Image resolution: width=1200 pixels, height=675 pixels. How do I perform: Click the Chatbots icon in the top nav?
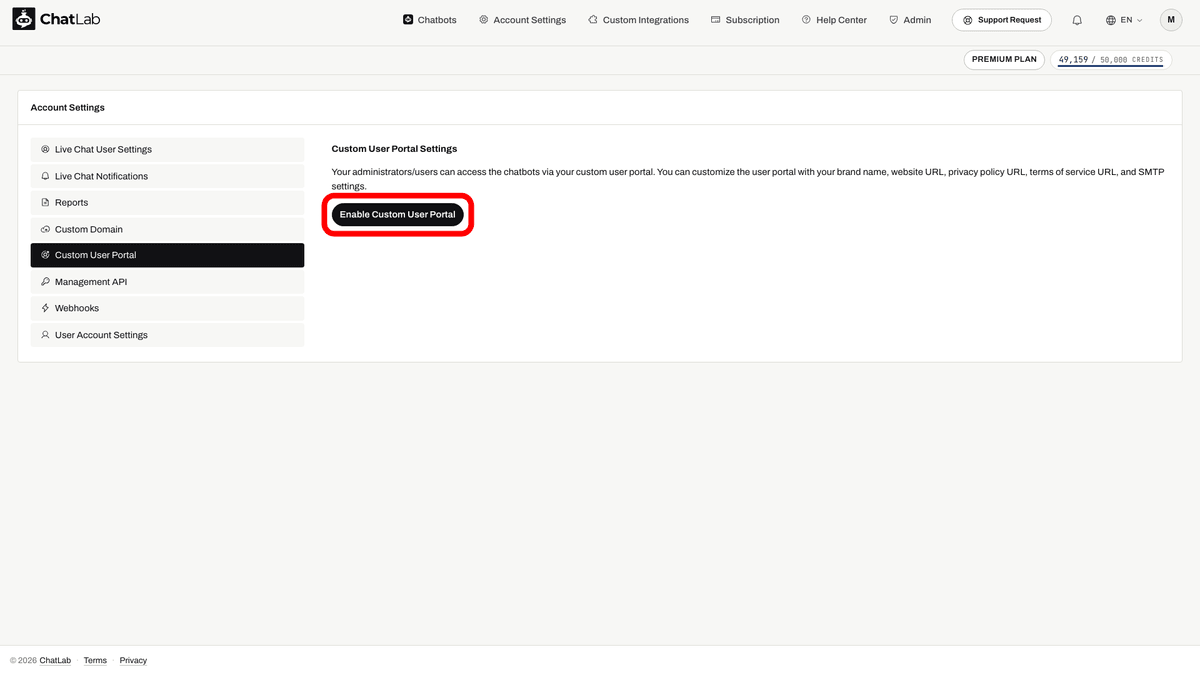(x=408, y=20)
